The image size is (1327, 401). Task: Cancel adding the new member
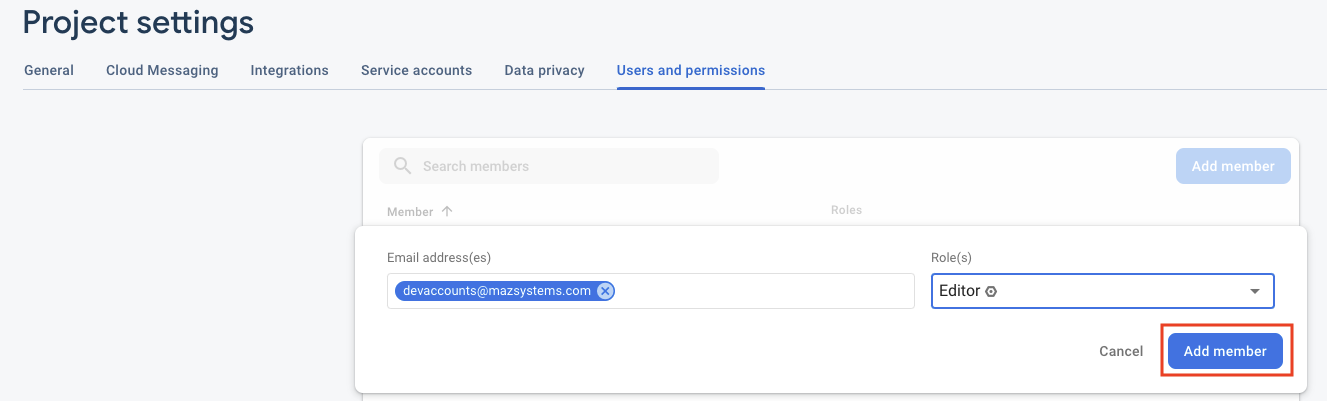tap(1120, 351)
